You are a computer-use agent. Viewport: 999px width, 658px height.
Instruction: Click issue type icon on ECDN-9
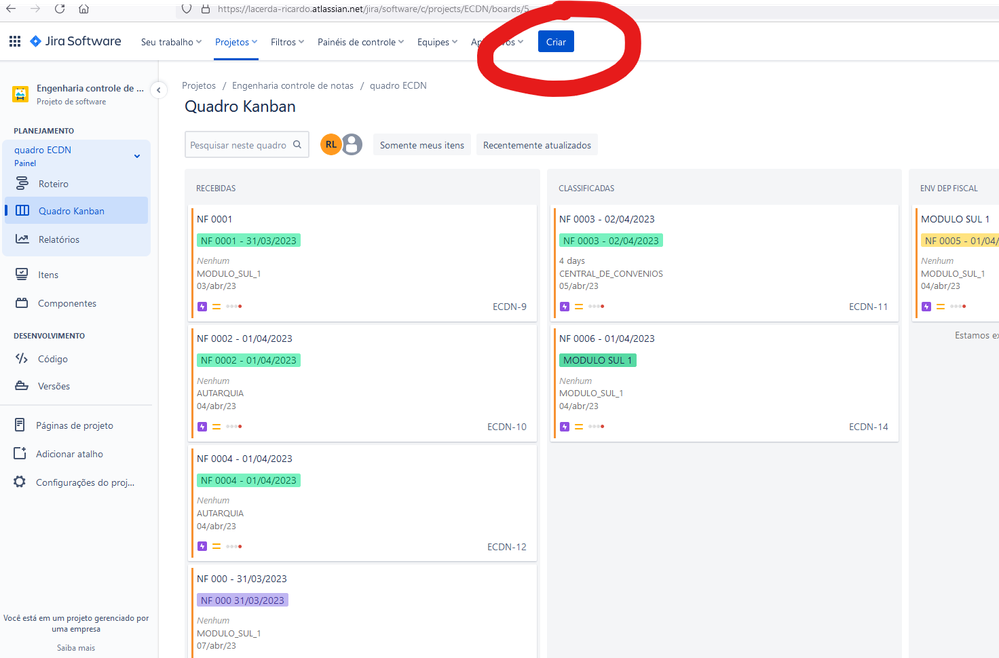(202, 306)
